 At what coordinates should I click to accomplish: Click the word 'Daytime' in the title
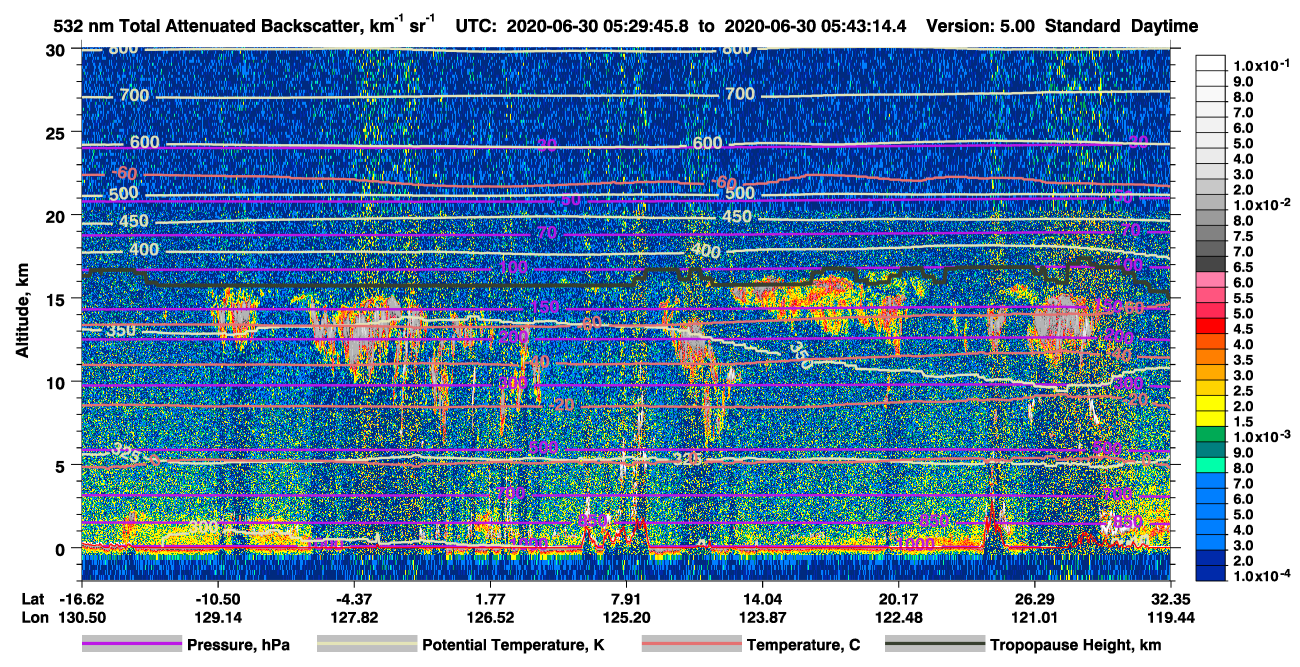(1163, 27)
